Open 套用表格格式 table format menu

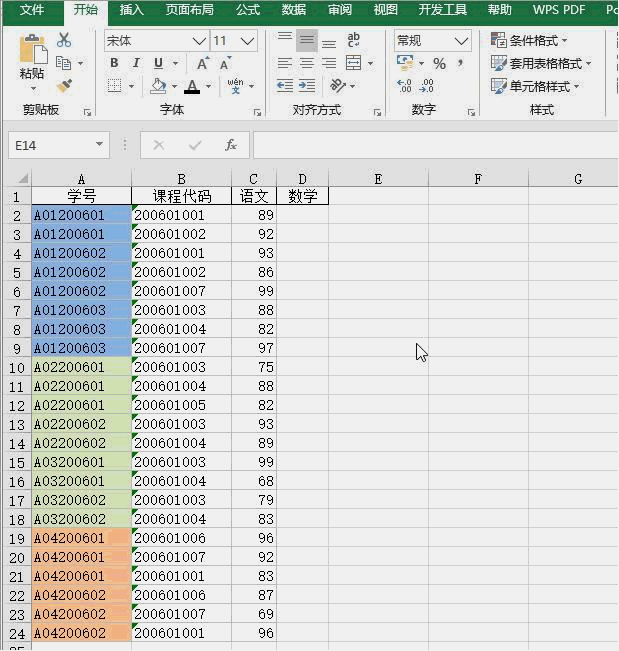pyautogui.click(x=541, y=63)
